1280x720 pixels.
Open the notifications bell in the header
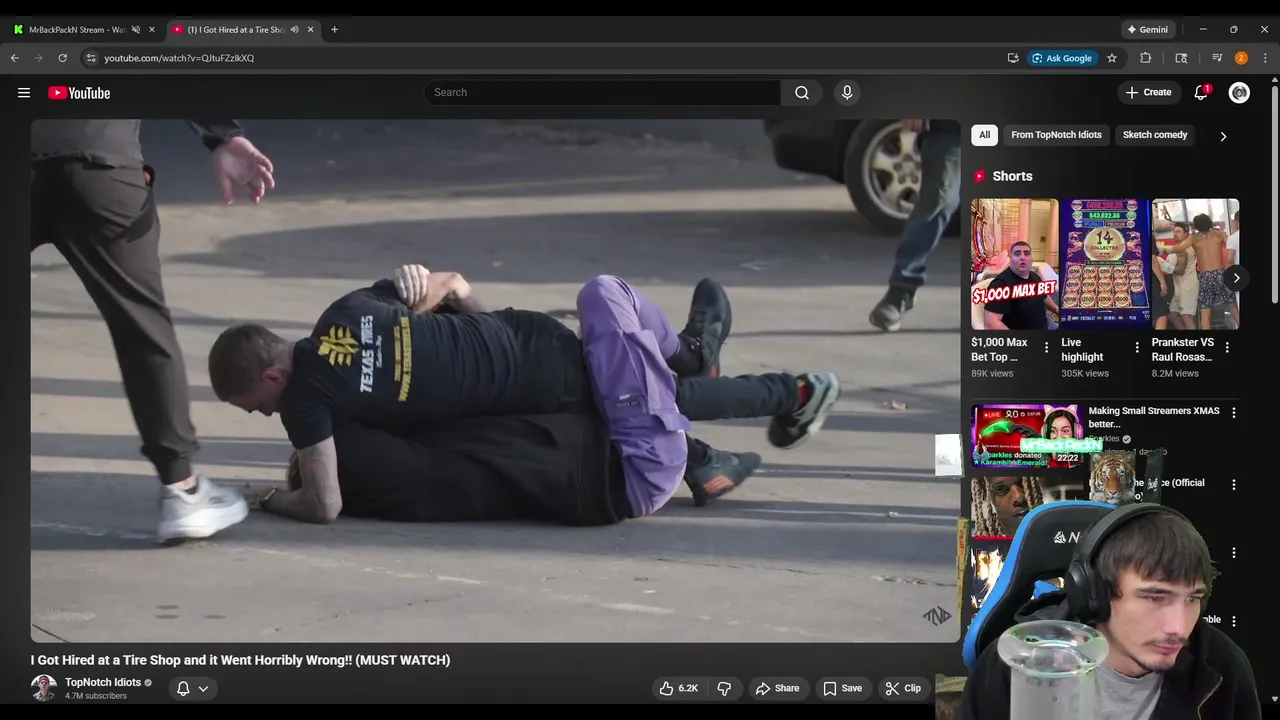point(1201,93)
